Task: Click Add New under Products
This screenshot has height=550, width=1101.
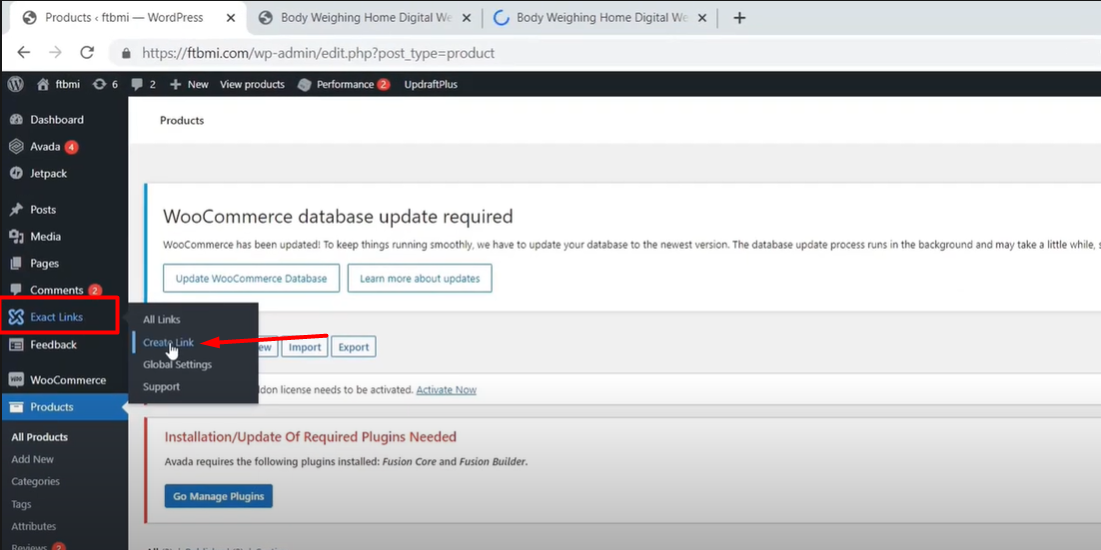Action: (32, 459)
